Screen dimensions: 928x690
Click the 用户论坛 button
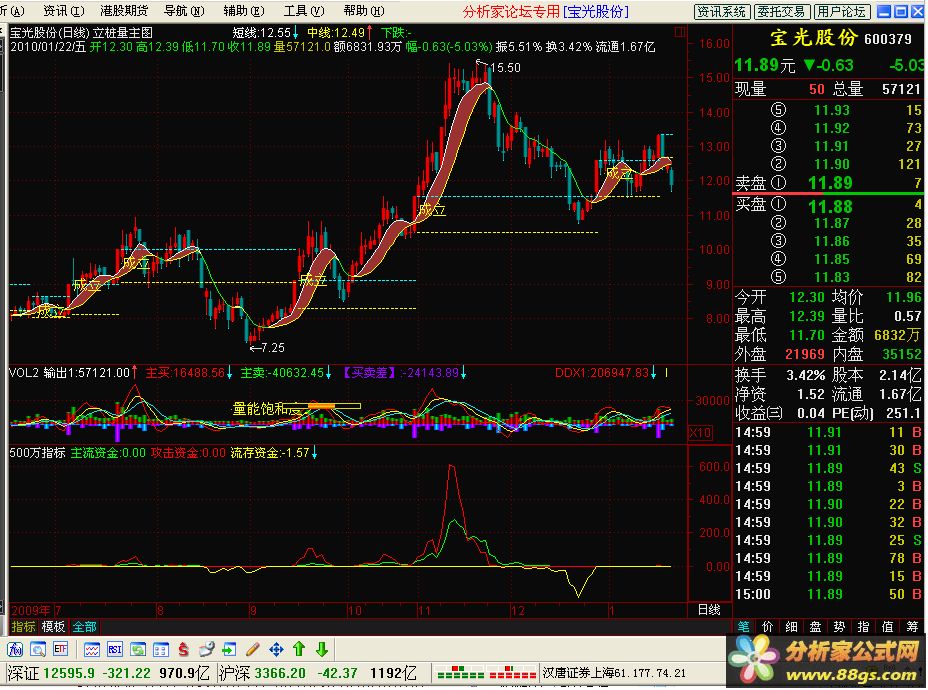842,12
